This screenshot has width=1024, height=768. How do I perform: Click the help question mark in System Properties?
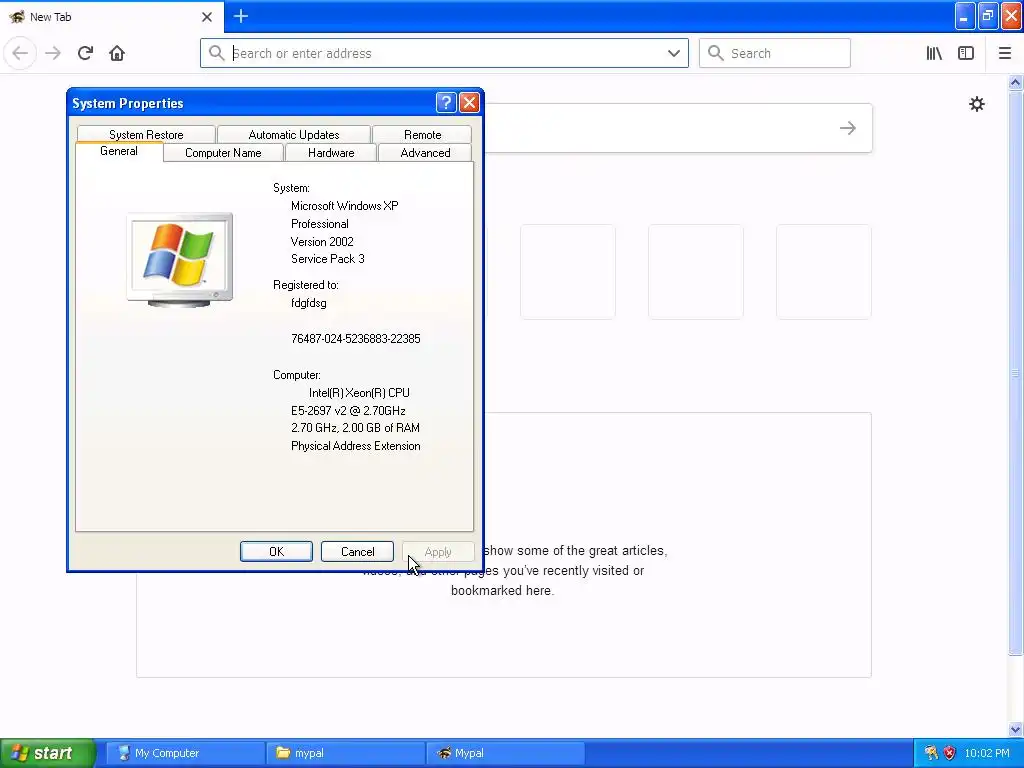click(x=445, y=103)
